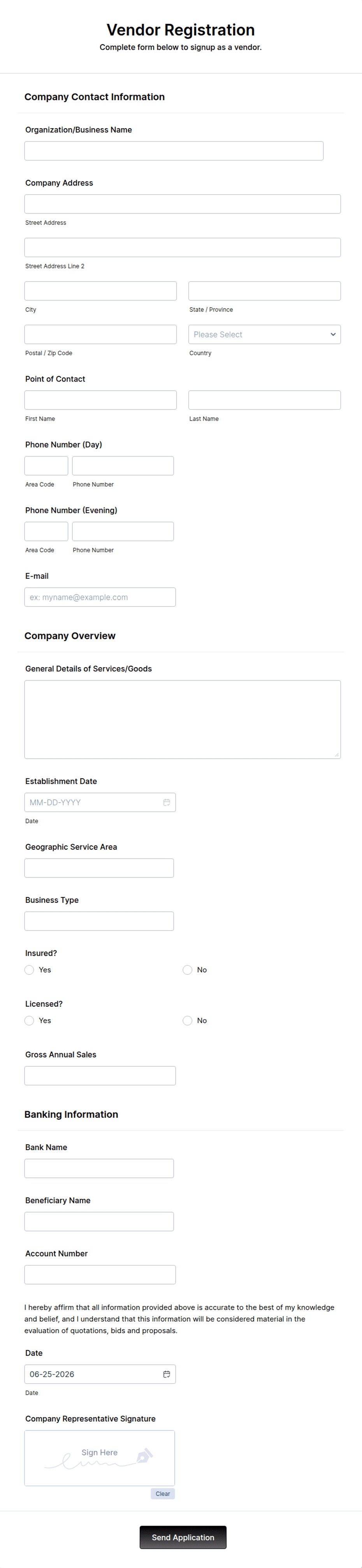Click the Bank Name text field

click(x=99, y=1168)
